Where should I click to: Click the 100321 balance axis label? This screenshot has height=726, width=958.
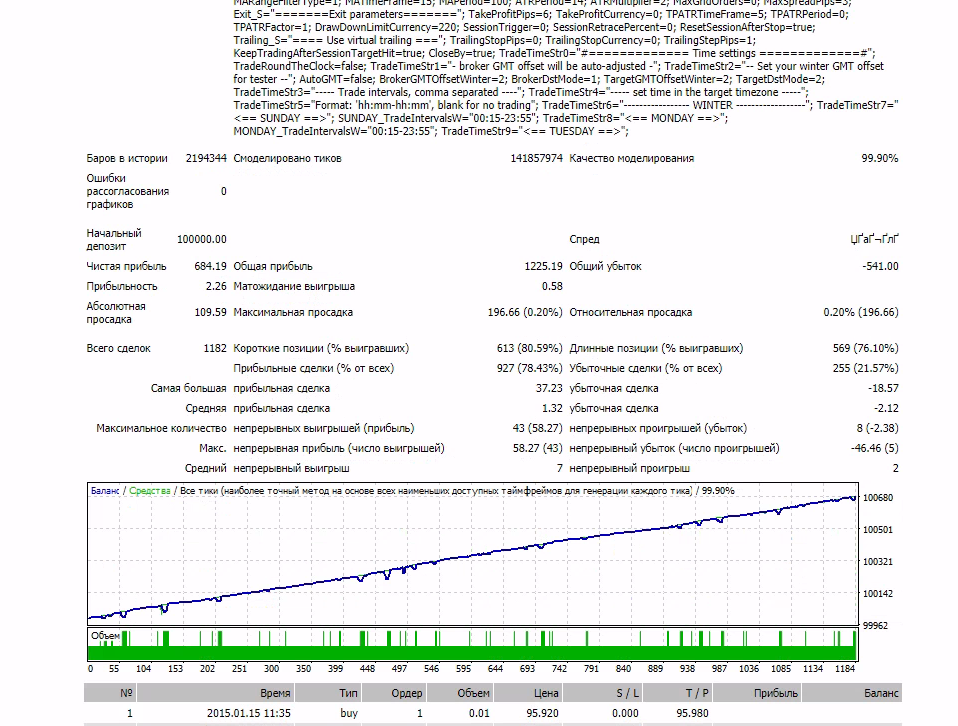tap(877, 562)
